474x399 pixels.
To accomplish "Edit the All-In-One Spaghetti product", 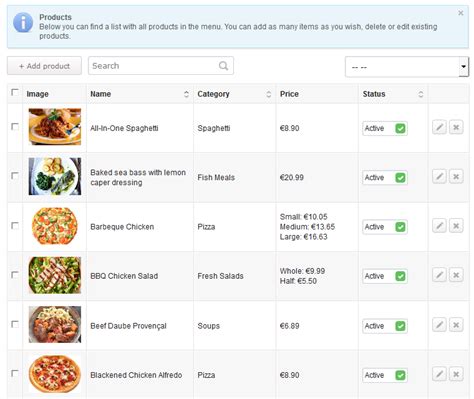I will click(439, 127).
